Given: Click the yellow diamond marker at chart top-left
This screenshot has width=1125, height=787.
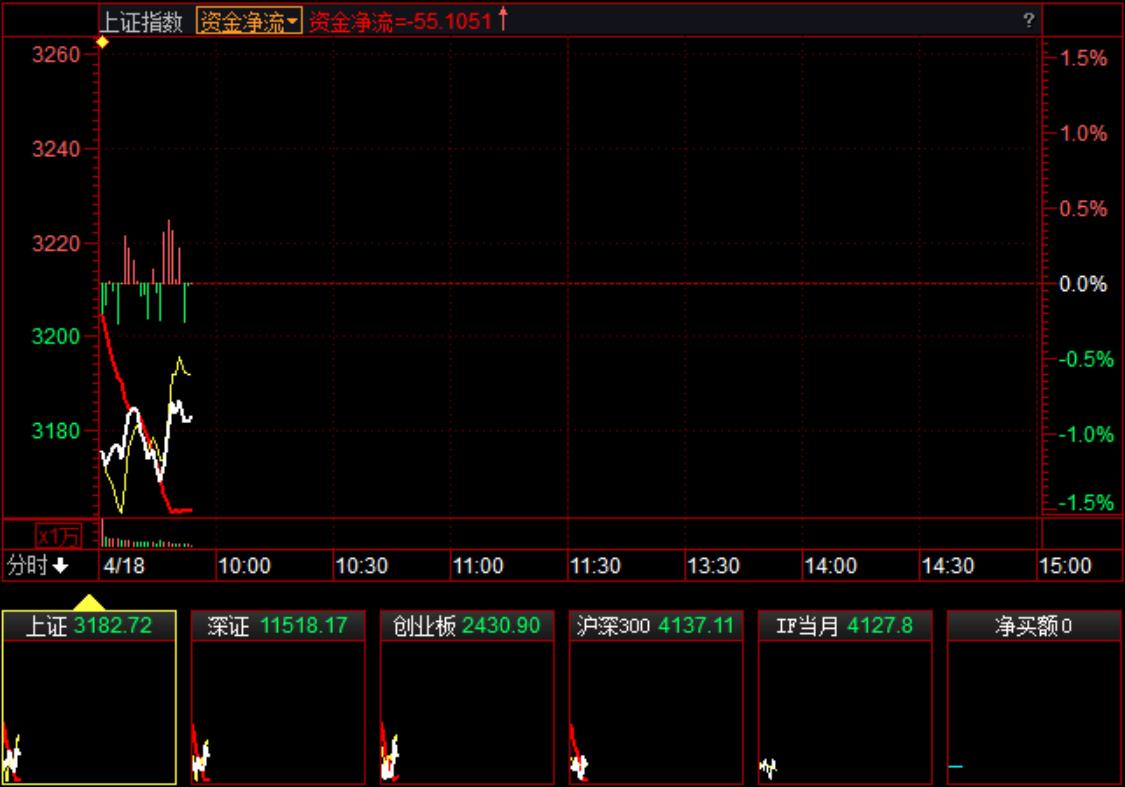Looking at the screenshot, I should [102, 42].
